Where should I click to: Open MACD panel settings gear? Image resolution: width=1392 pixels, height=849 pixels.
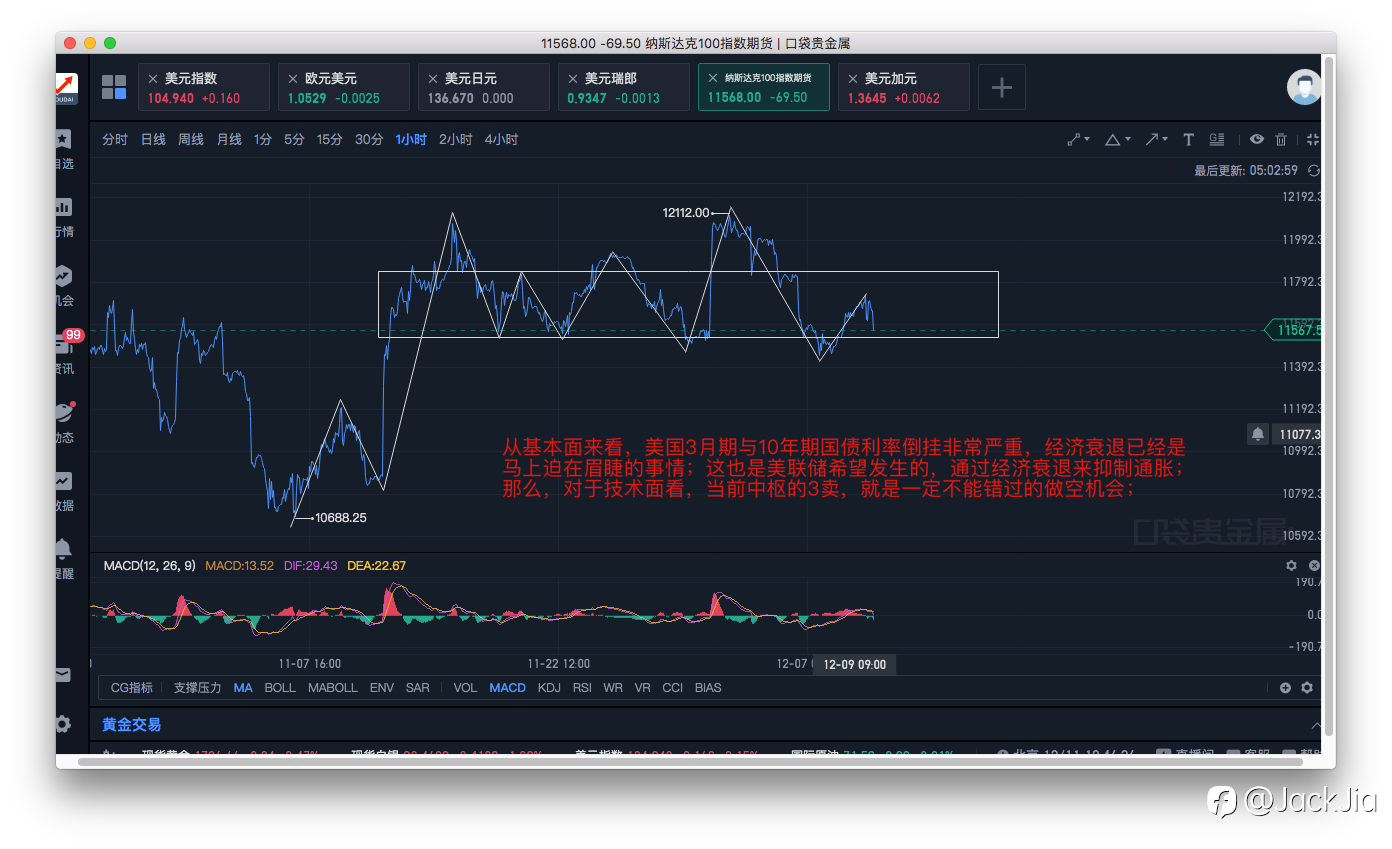pyautogui.click(x=1291, y=566)
